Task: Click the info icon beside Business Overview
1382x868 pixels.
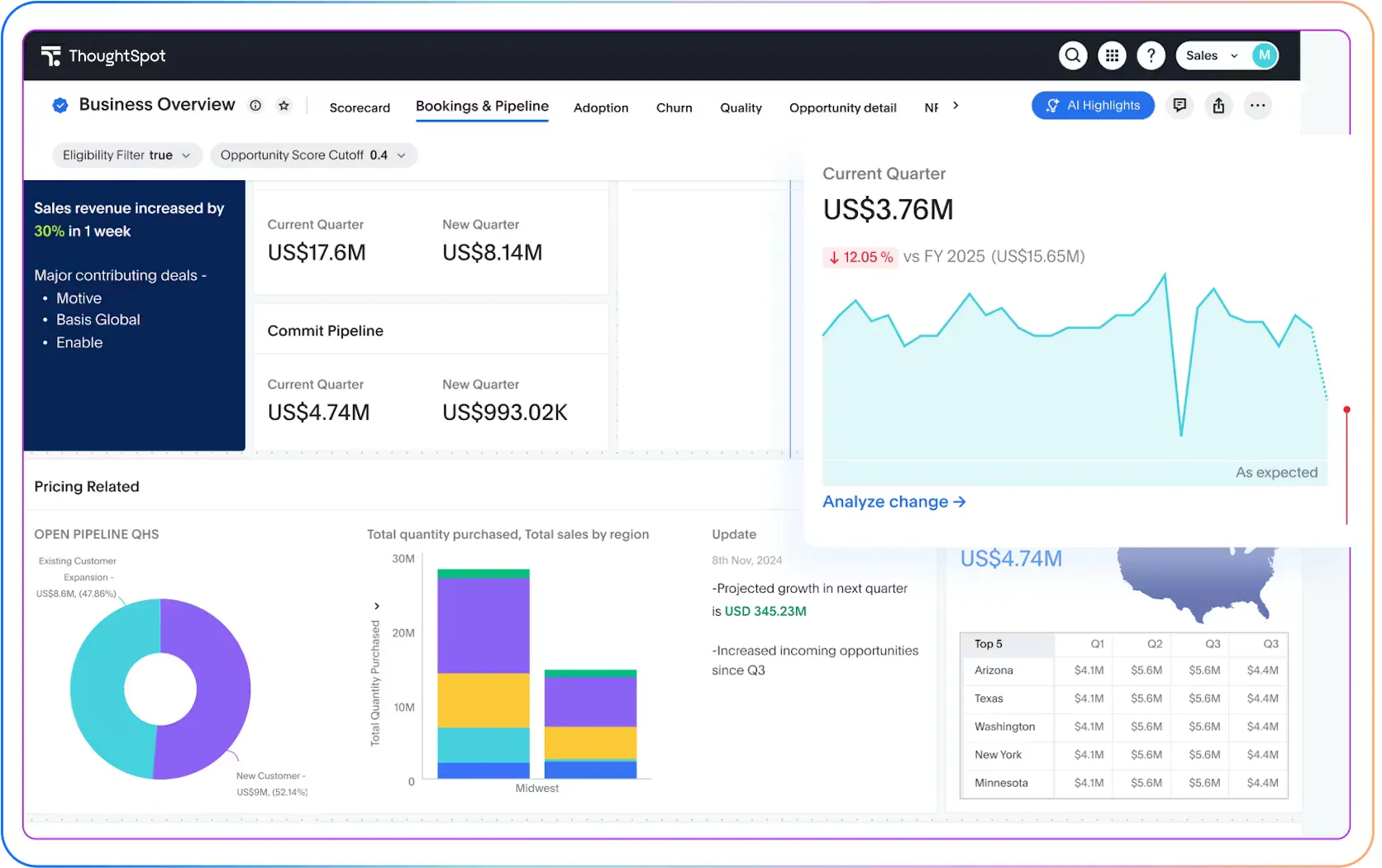Action: click(255, 106)
